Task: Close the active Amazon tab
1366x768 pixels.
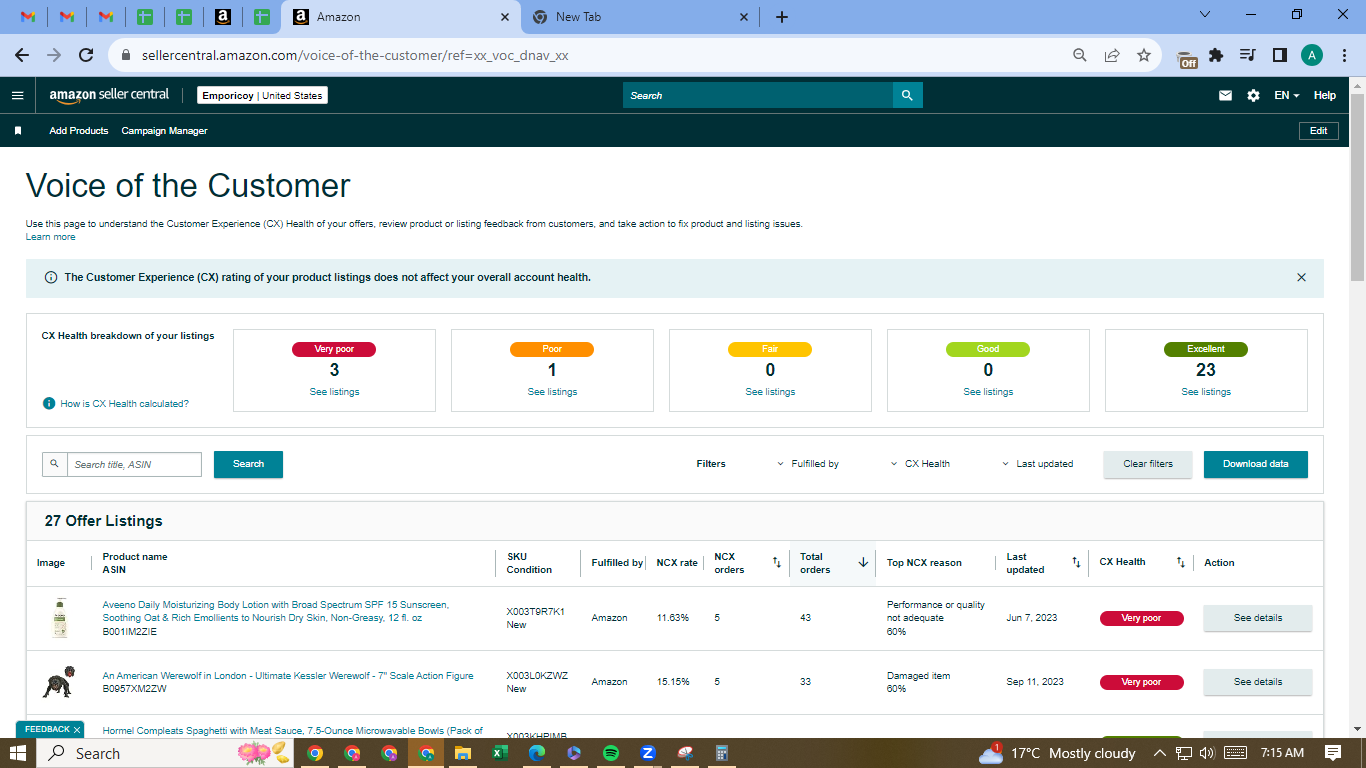Action: pyautogui.click(x=505, y=17)
